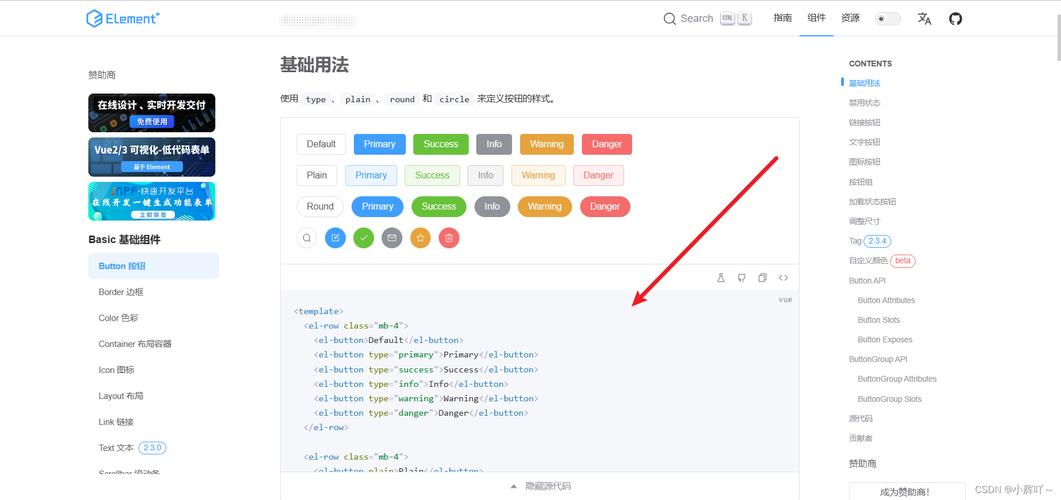Click the orange circle star icon button

[420, 237]
